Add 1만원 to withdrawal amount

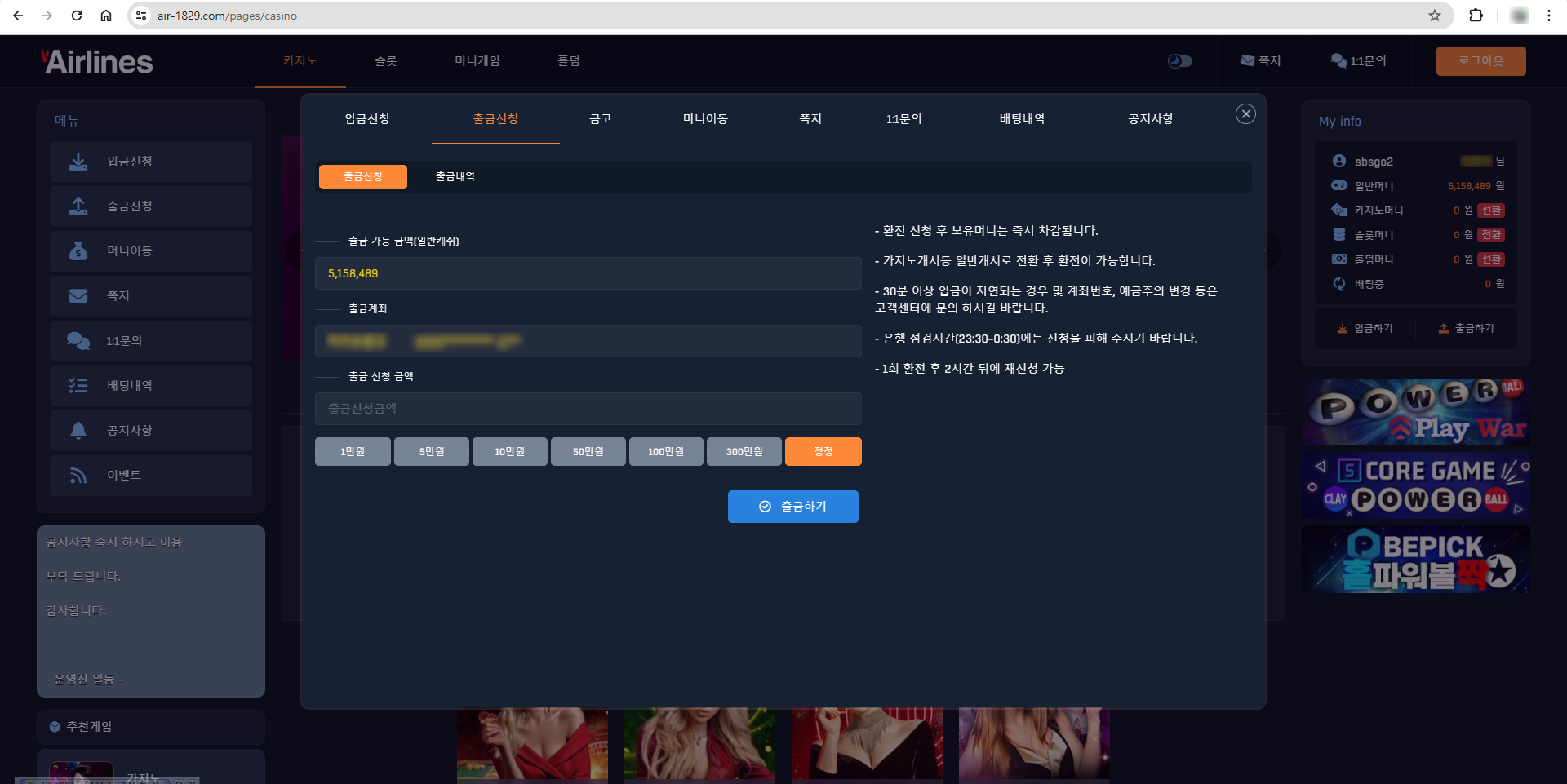(x=353, y=452)
